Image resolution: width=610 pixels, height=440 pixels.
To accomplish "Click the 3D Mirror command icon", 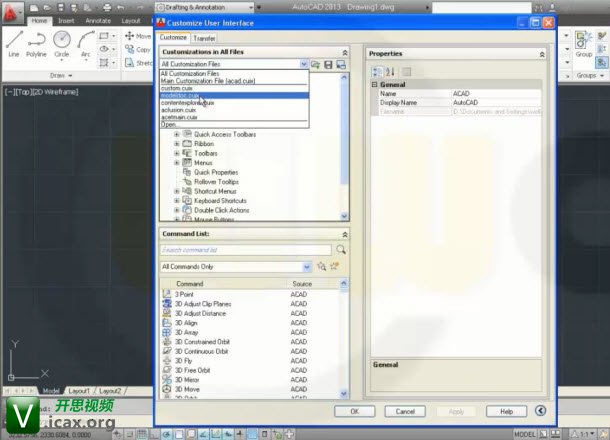I will [x=167, y=379].
